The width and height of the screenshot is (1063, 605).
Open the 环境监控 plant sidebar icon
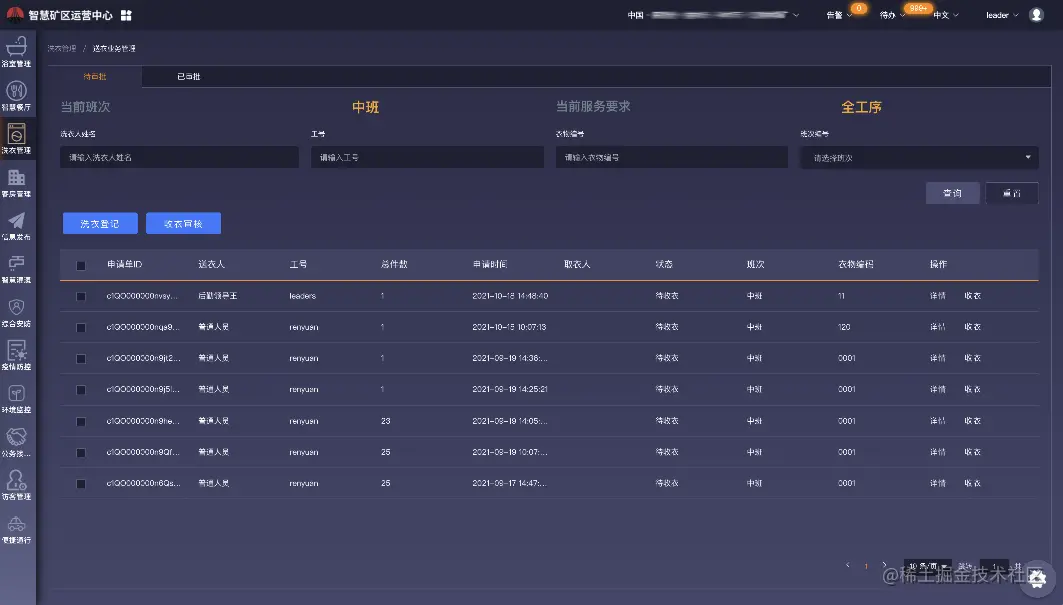16,394
